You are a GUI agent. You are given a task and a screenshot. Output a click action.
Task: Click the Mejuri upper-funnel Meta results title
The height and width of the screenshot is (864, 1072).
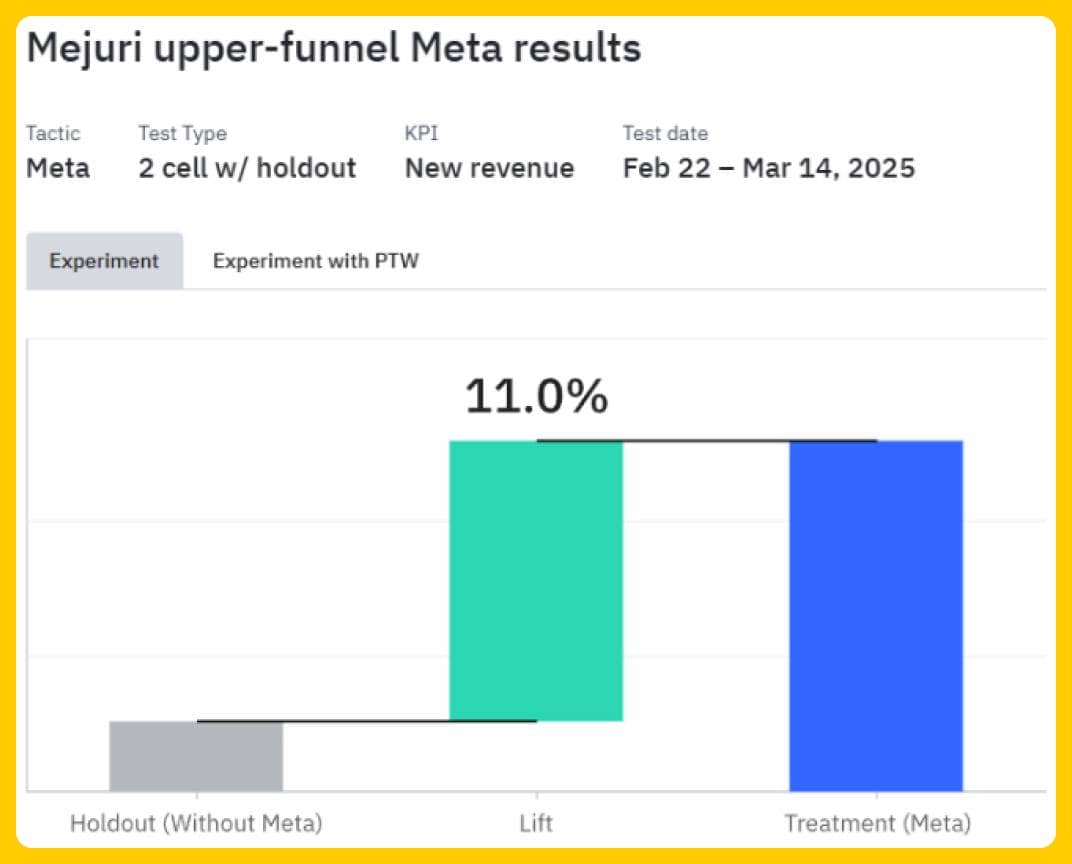click(x=333, y=48)
